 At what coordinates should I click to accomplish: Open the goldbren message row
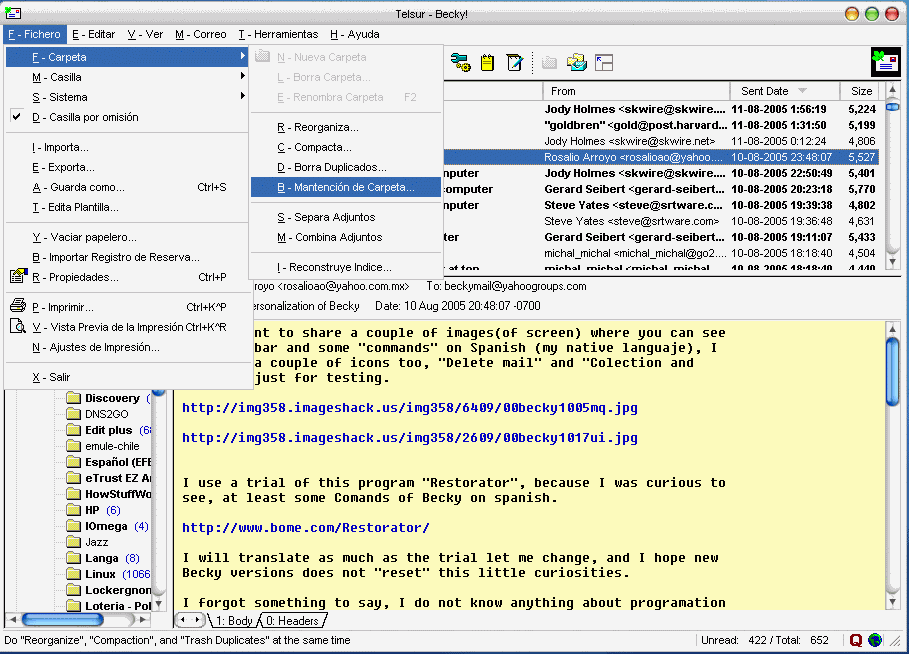click(x=661, y=125)
